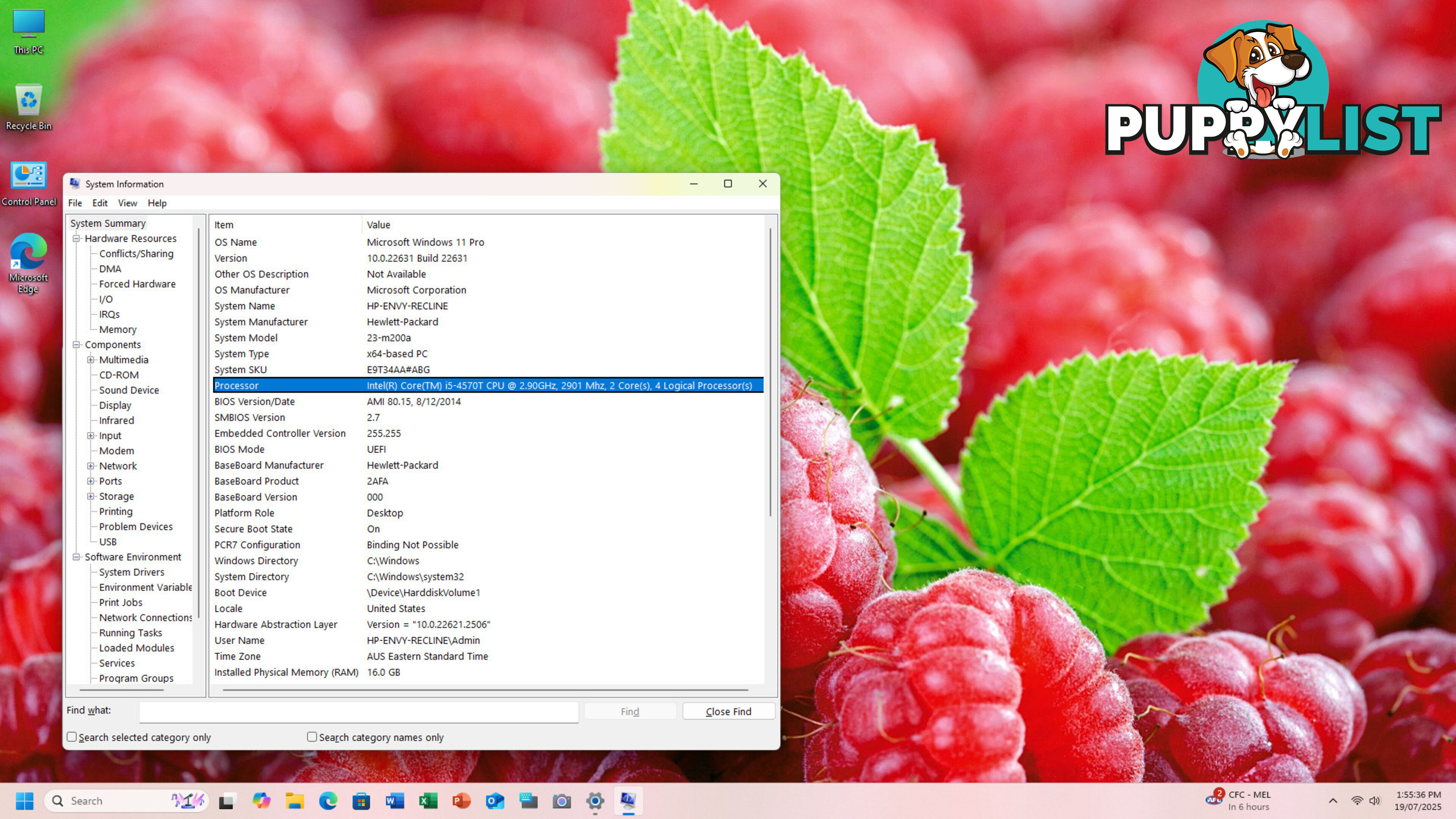Open the Edit menu
The width and height of the screenshot is (1456, 819).
pos(100,203)
